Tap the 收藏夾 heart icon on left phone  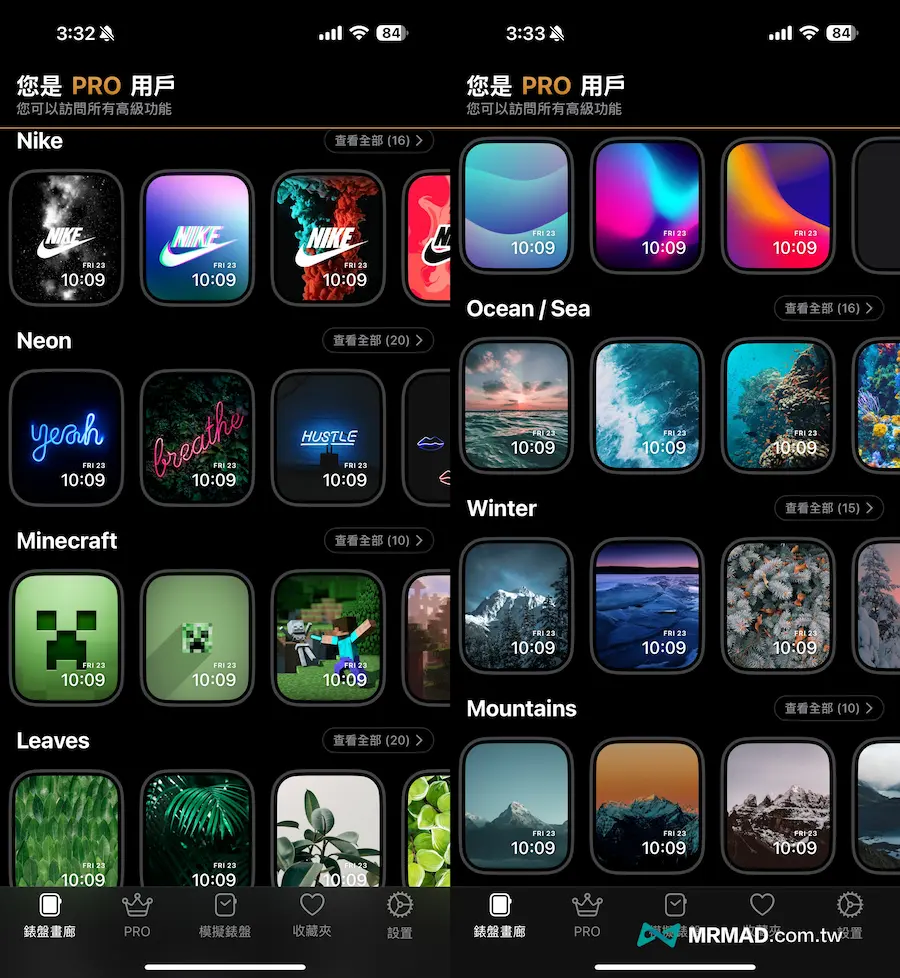pyautogui.click(x=312, y=915)
